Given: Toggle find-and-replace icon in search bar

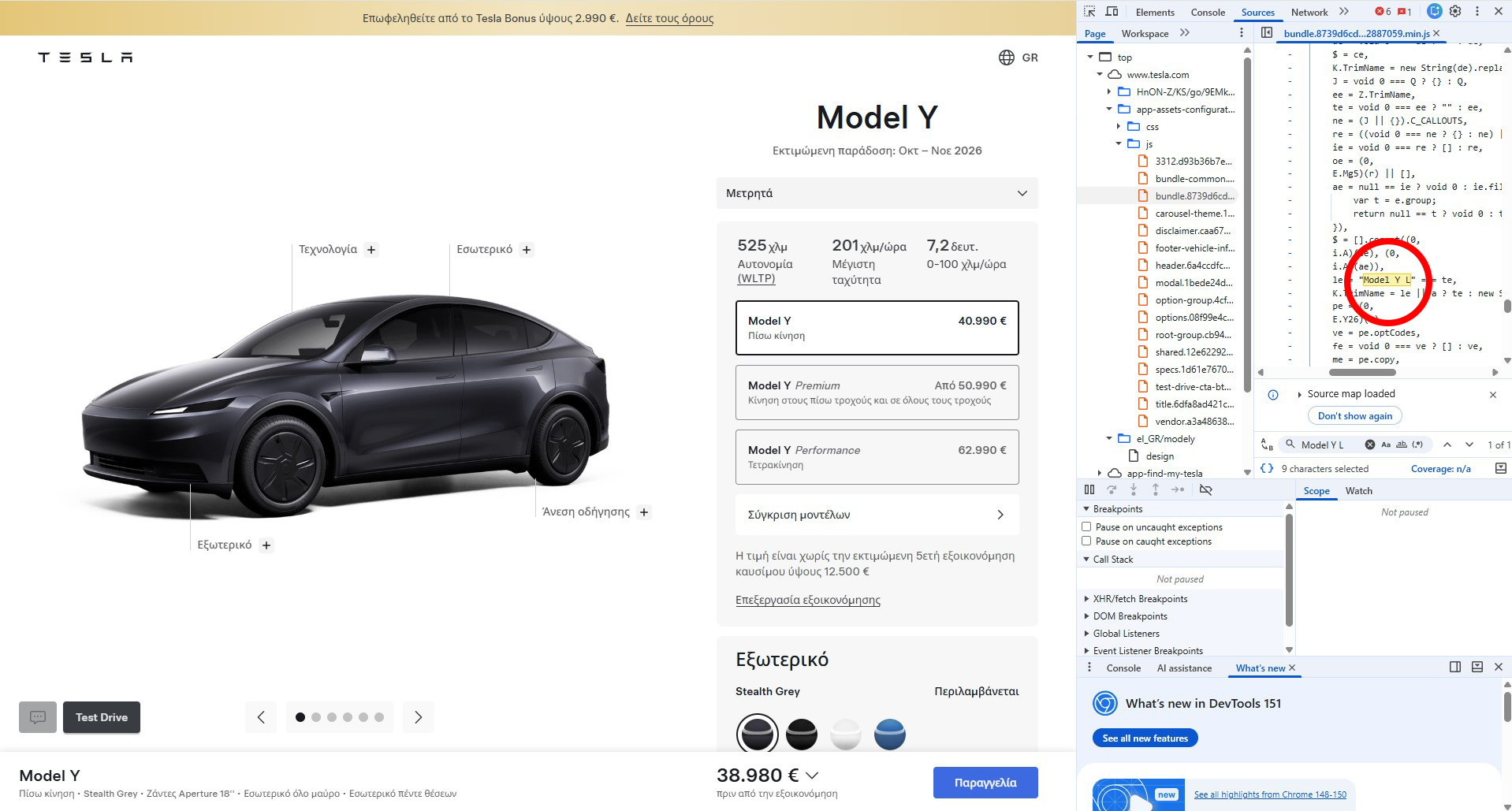Looking at the screenshot, I should tap(1267, 445).
